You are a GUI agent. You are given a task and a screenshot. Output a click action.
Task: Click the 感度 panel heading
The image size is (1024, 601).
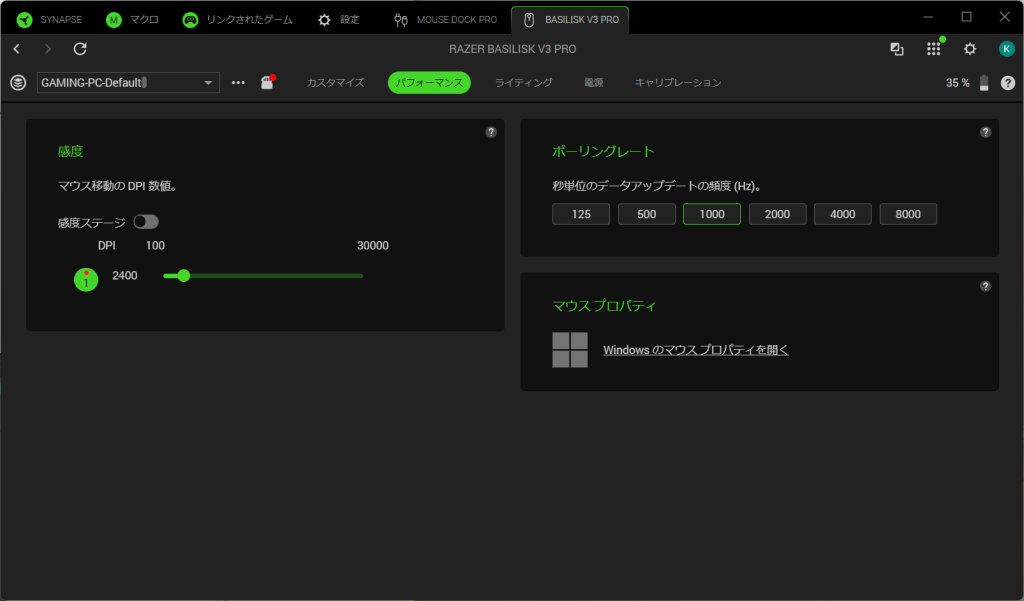point(71,152)
